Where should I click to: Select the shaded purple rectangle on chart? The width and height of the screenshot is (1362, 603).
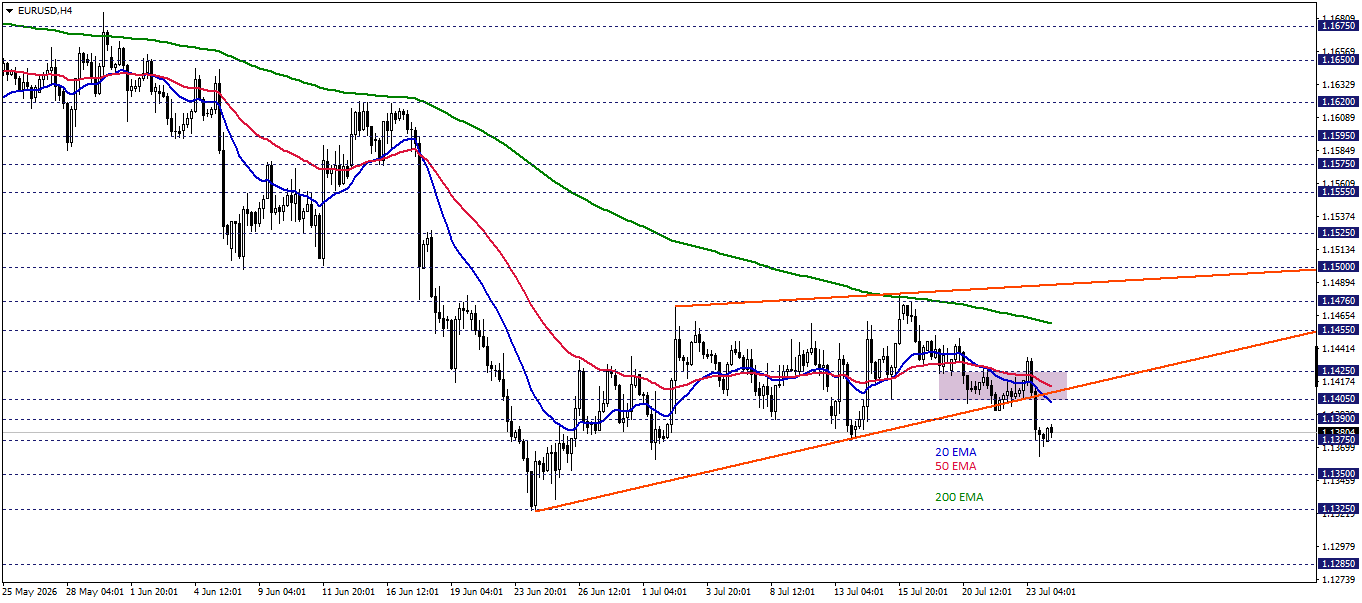(1003, 385)
